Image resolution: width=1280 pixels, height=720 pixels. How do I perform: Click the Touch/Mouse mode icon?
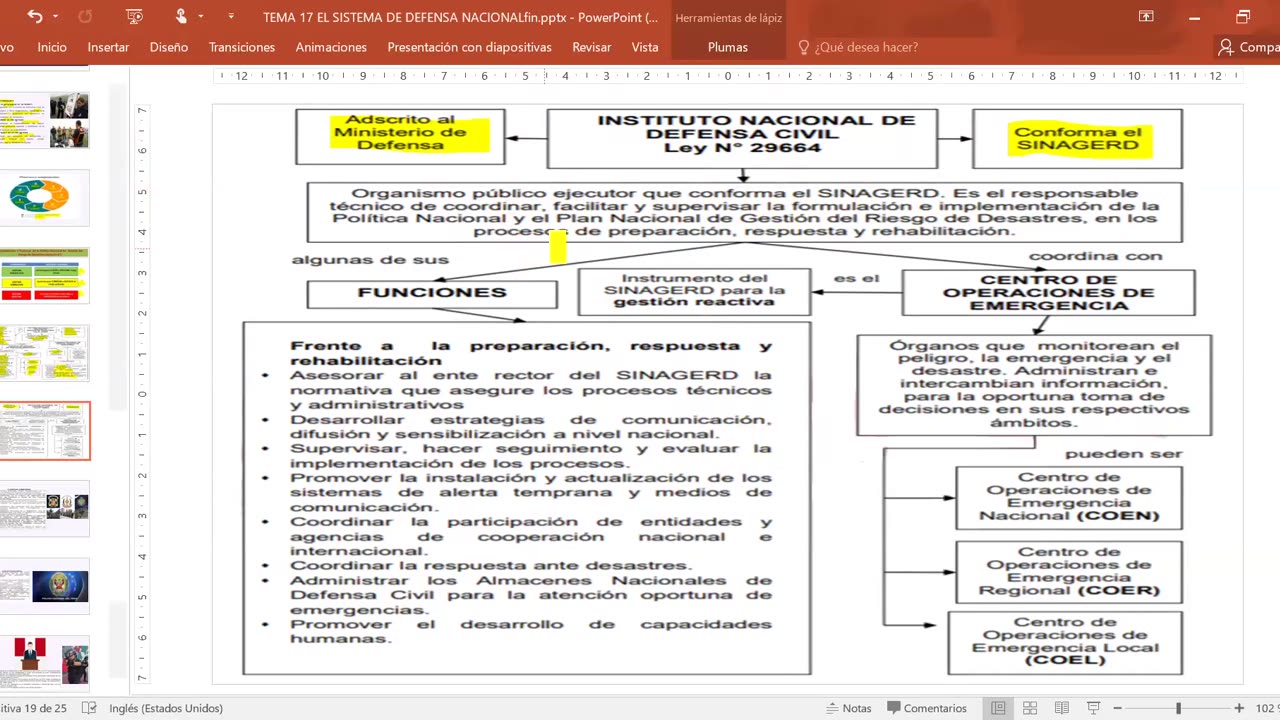tap(181, 17)
